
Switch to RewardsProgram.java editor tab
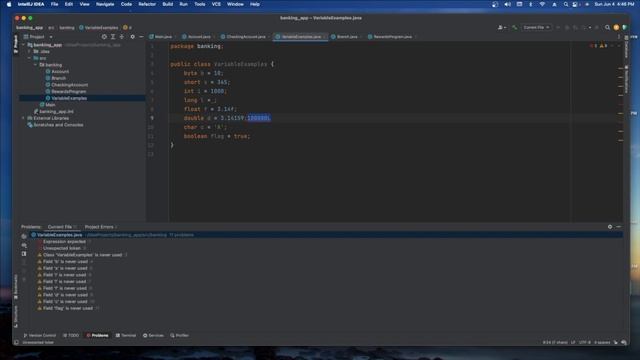(391, 37)
